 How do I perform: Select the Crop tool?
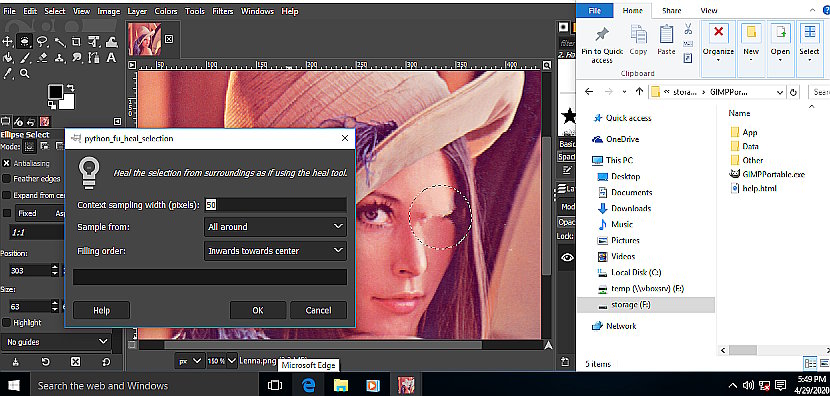coord(76,41)
